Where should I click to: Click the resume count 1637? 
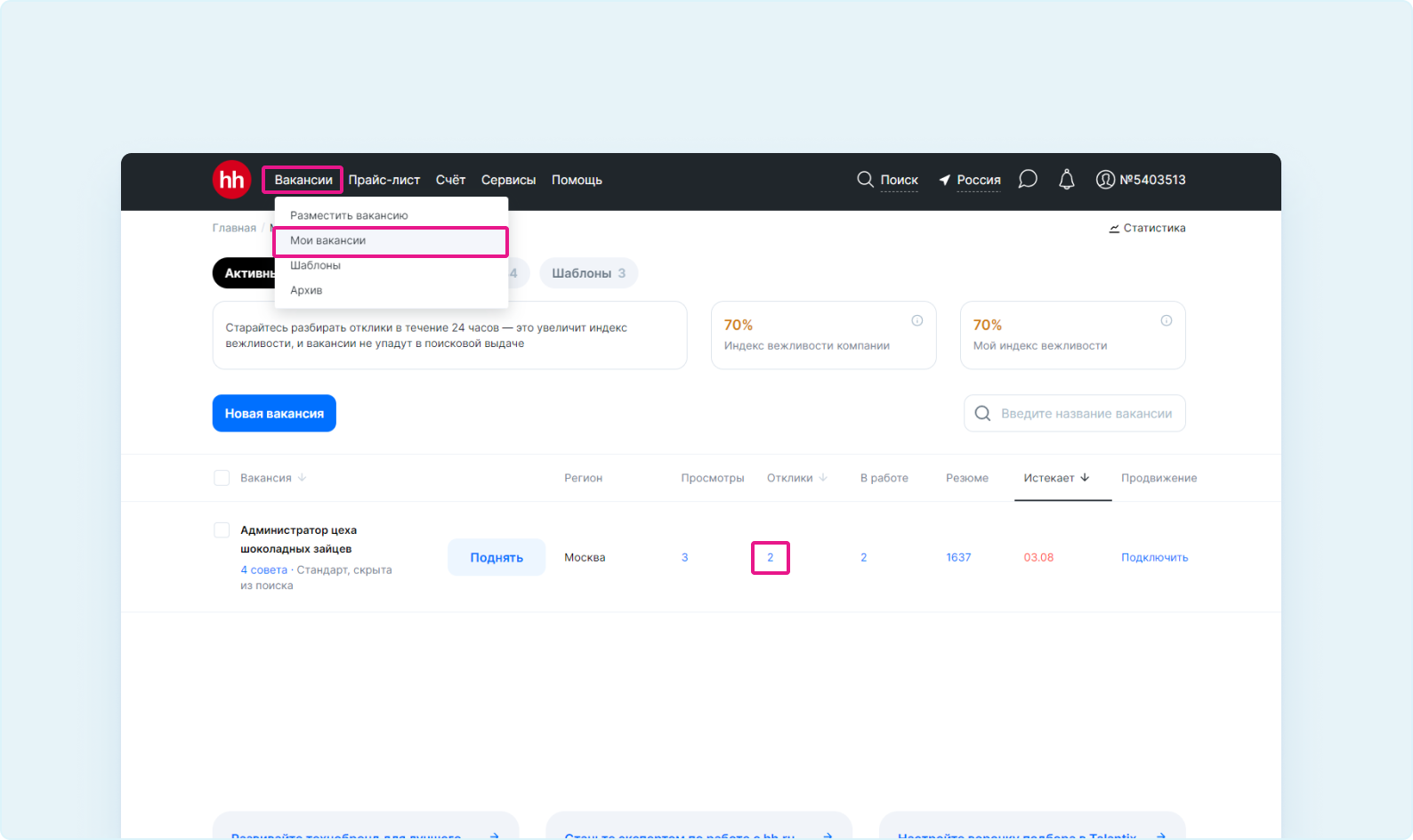click(958, 558)
